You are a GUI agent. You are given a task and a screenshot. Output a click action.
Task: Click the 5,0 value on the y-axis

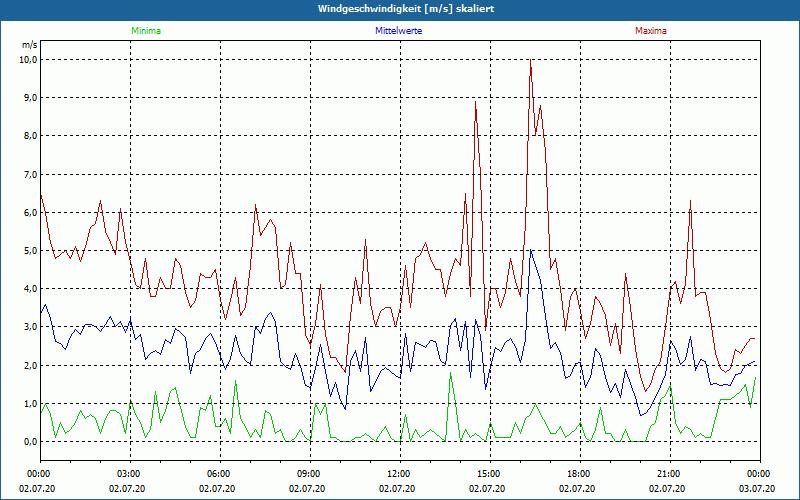click(x=29, y=250)
